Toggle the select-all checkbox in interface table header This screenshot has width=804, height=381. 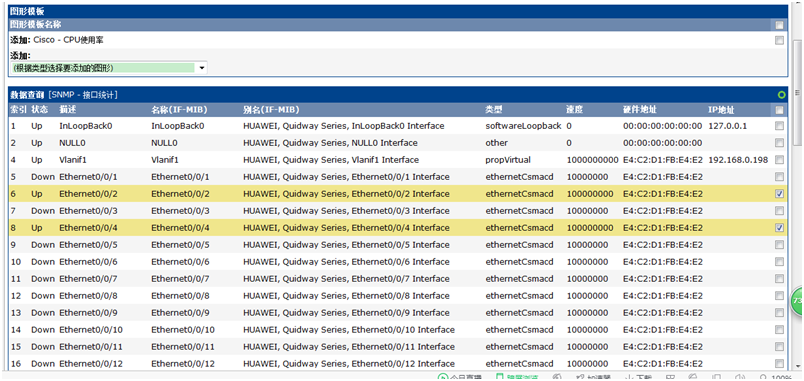pyautogui.click(x=779, y=110)
